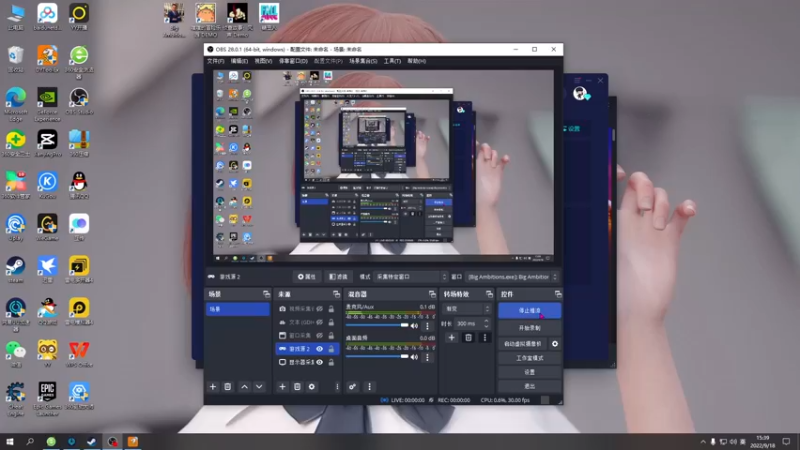
Task: Pop out the Controls dock
Action: click(x=558, y=294)
